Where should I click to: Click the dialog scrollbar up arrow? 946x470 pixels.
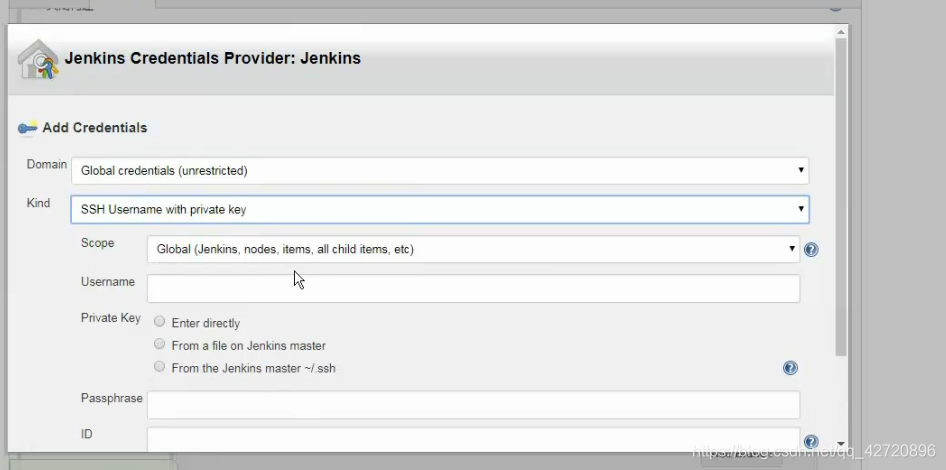tap(841, 31)
